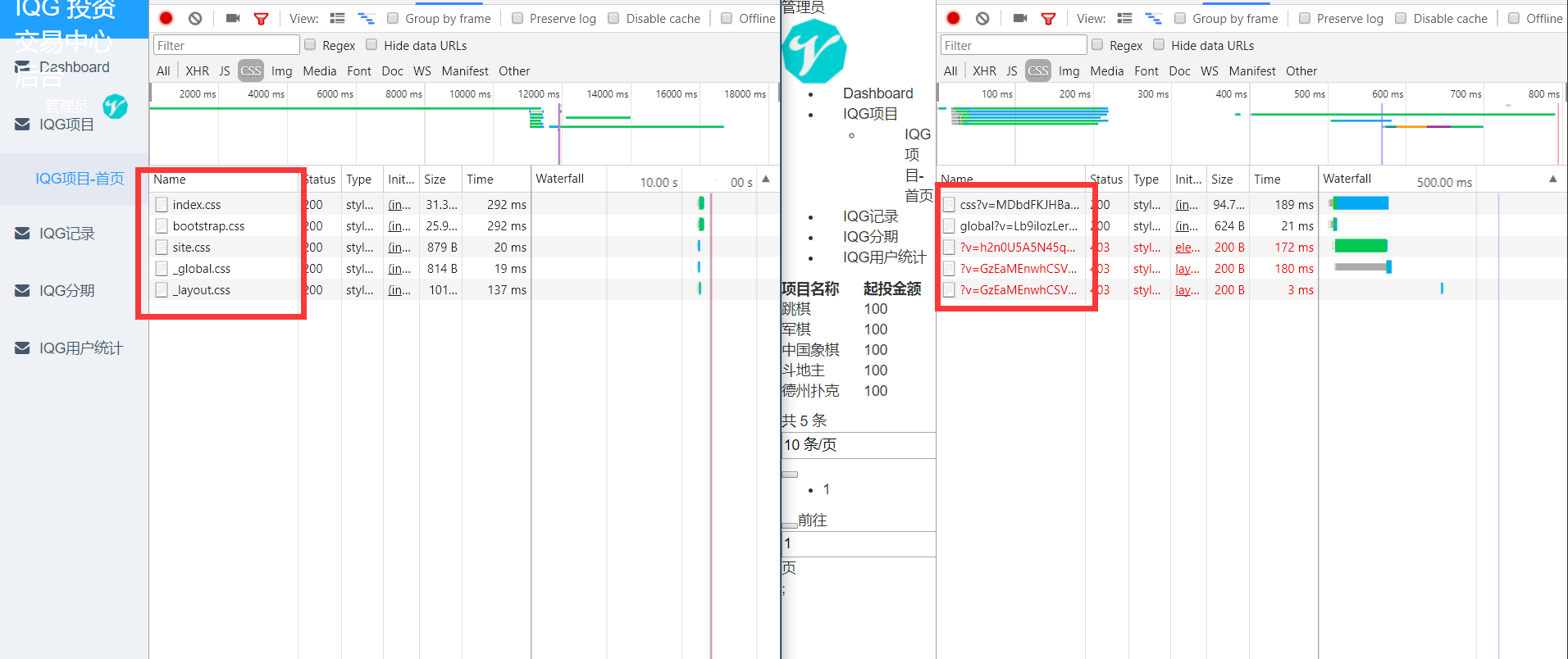1568x659 pixels.
Task: Select CSS filter in left DevTools
Action: coord(251,71)
